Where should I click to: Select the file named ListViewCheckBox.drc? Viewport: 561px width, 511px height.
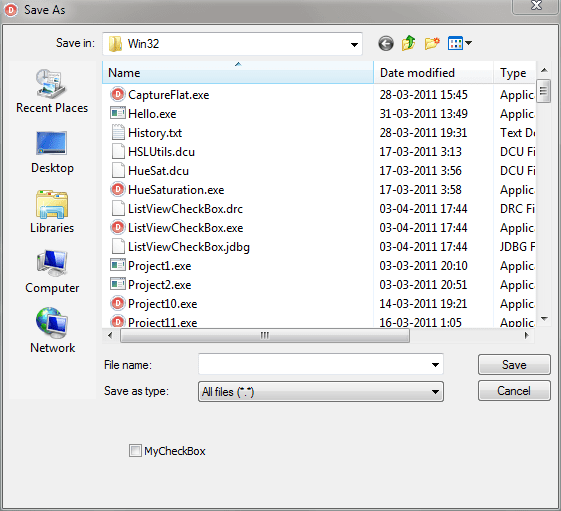[185, 209]
